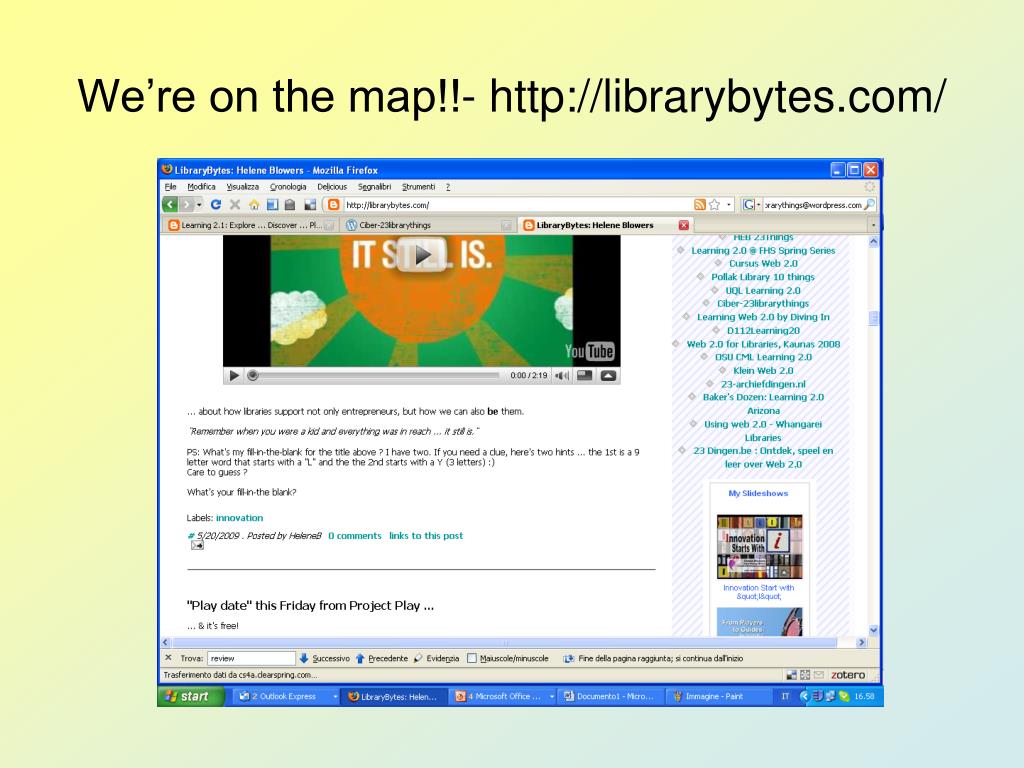1024x768 pixels.
Task: Focus the librarybytes.com address field
Action: click(517, 205)
